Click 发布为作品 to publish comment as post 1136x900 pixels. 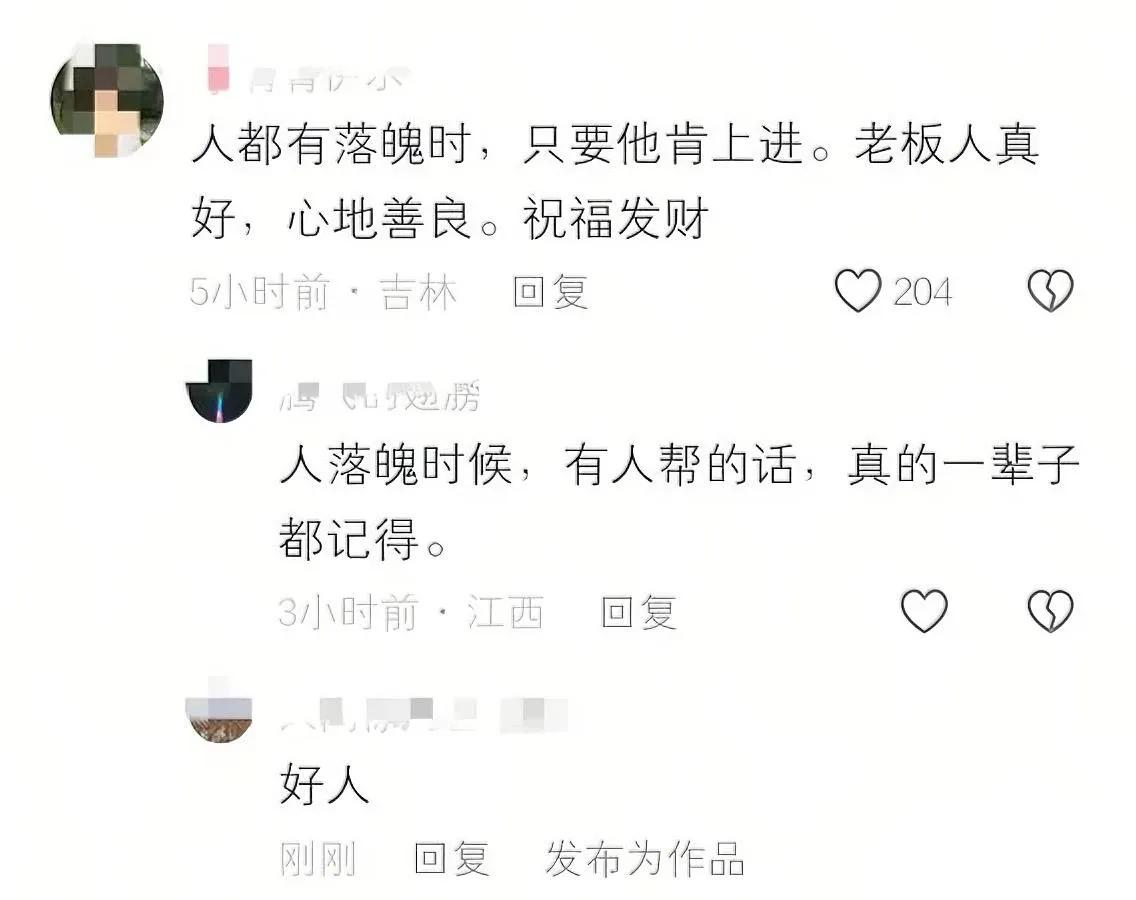pos(645,859)
